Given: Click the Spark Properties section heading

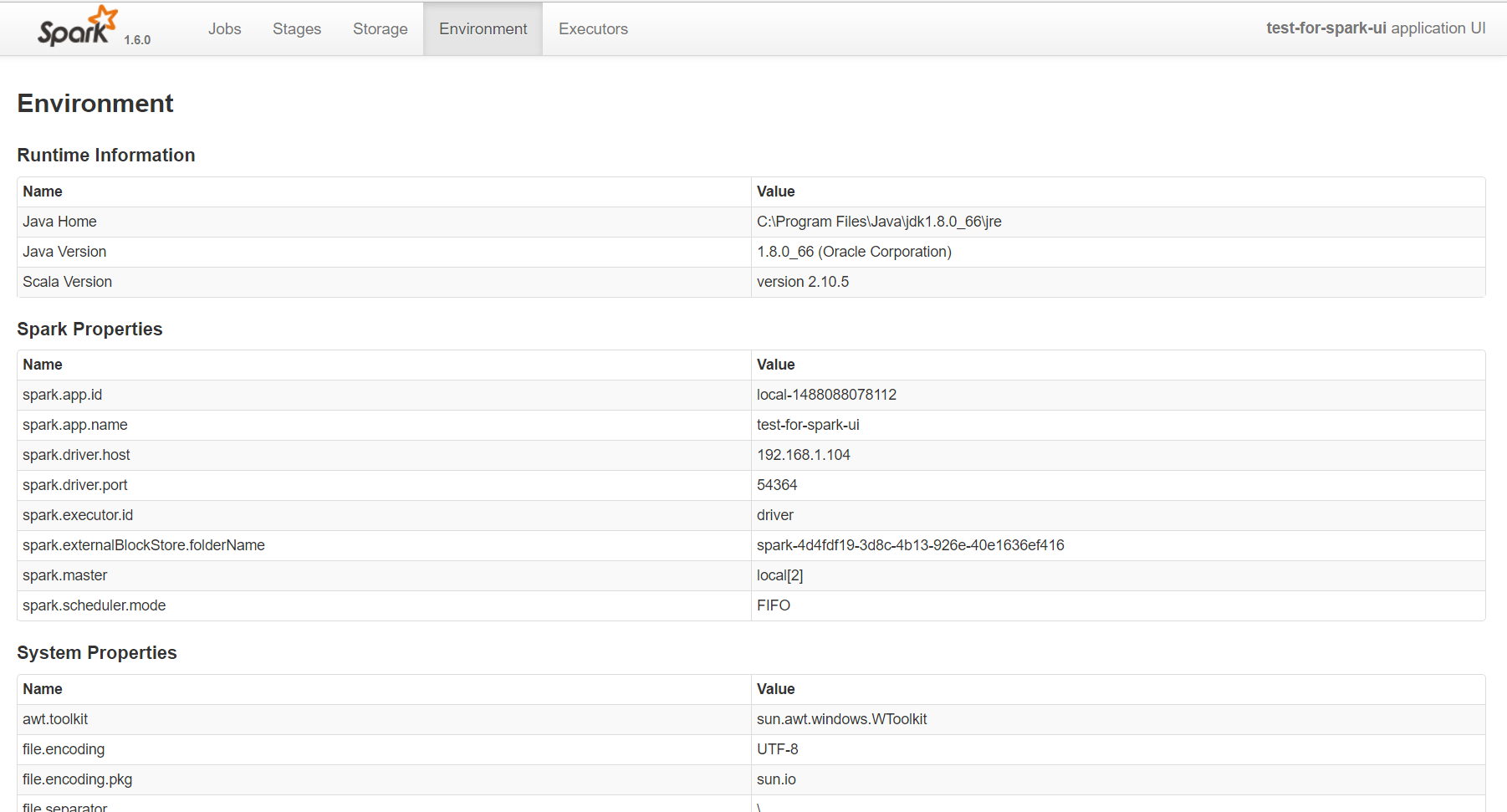Looking at the screenshot, I should click(x=89, y=329).
